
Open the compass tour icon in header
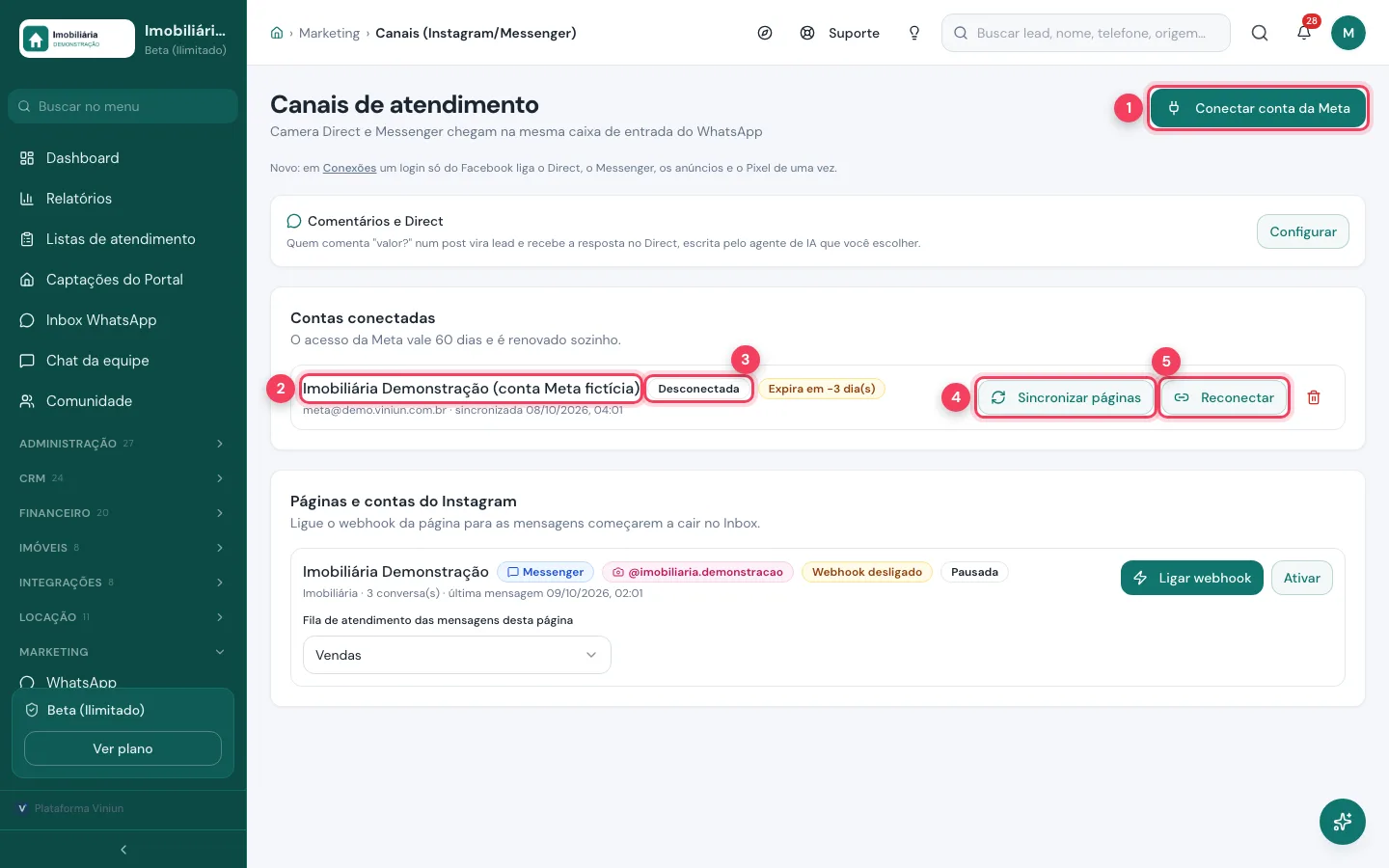click(765, 33)
